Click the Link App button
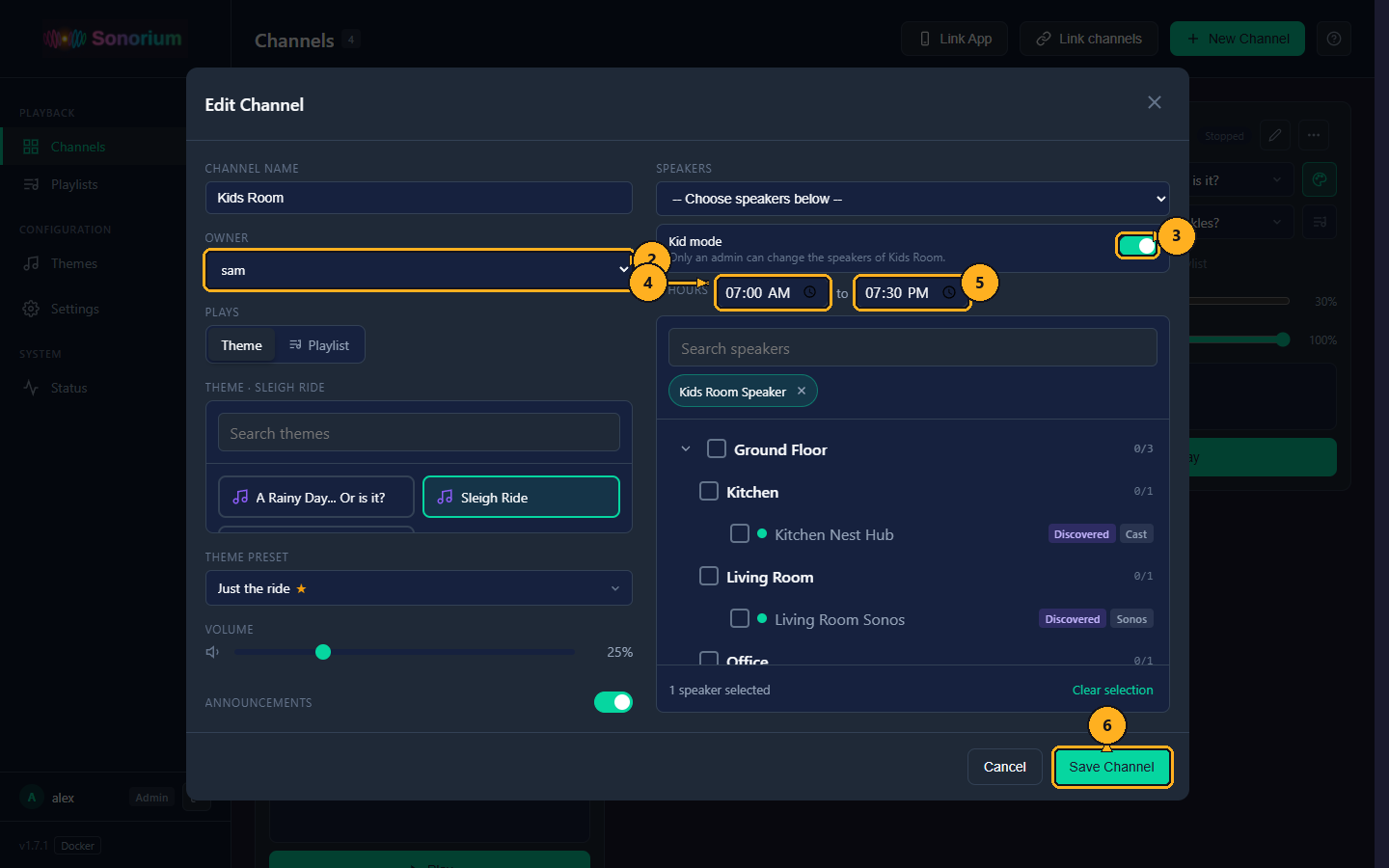This screenshot has height=868, width=1389. coord(955,39)
